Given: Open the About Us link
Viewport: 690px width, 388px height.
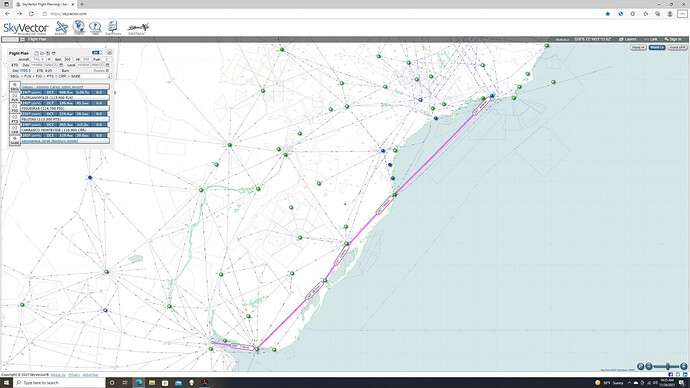Looking at the screenshot, I should (58, 375).
